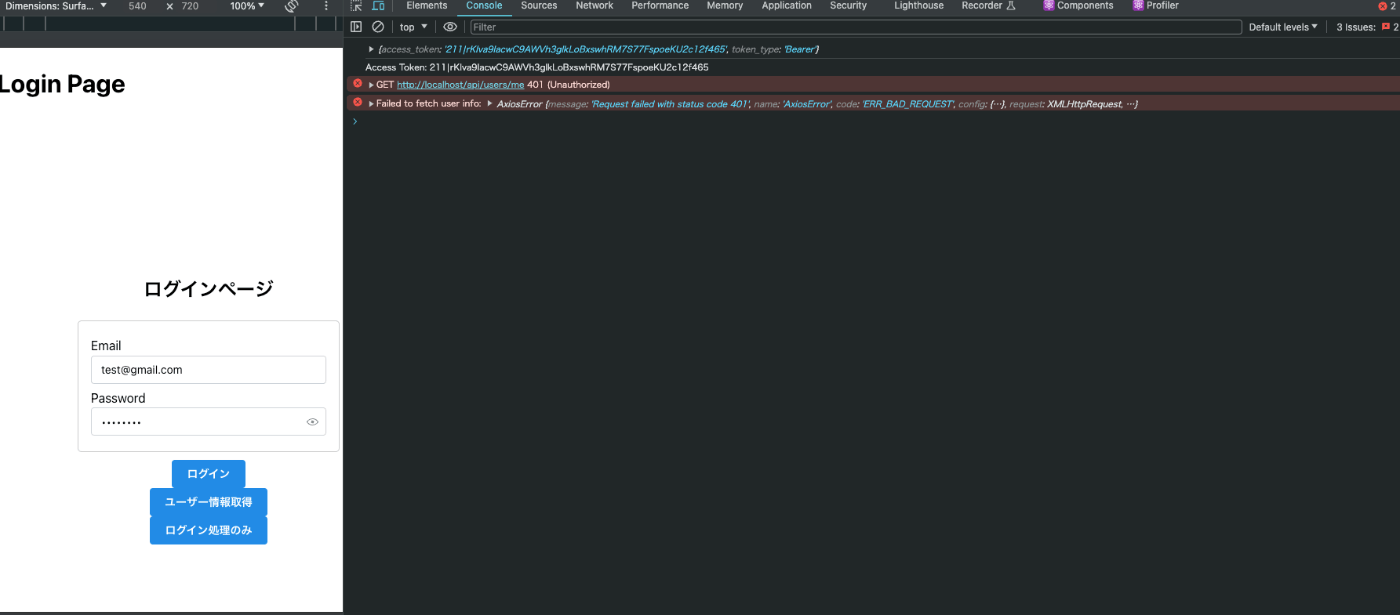Open the Default levels dropdown
The height and width of the screenshot is (615, 1400).
pyautogui.click(x=1283, y=27)
